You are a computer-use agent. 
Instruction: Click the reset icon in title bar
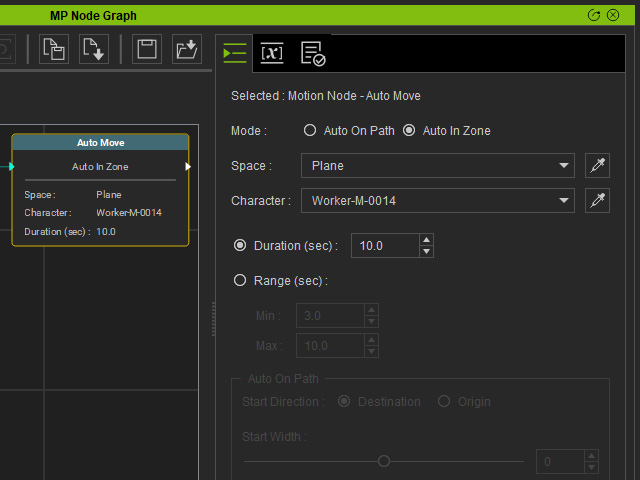[x=594, y=16]
